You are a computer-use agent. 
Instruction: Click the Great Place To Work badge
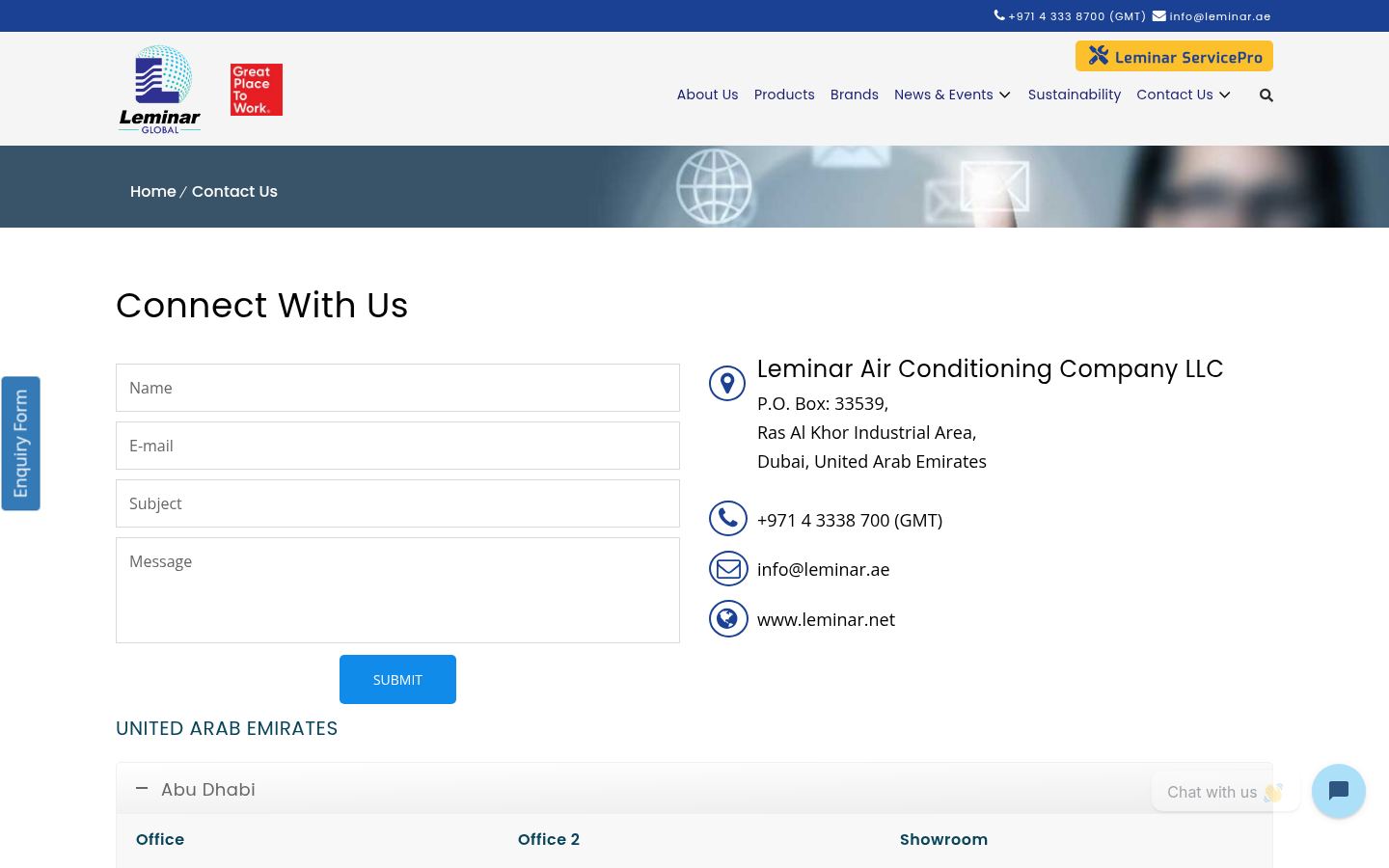click(257, 90)
